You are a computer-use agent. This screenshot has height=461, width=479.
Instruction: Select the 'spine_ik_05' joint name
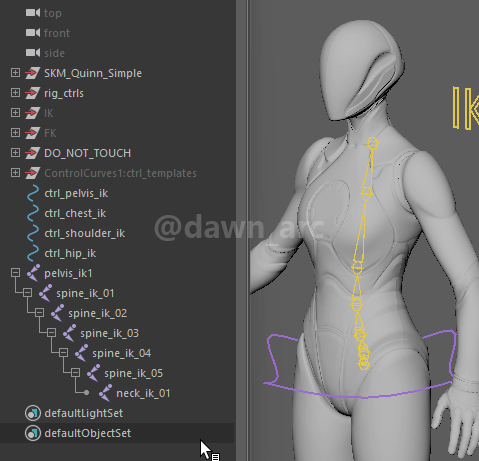pos(133,373)
